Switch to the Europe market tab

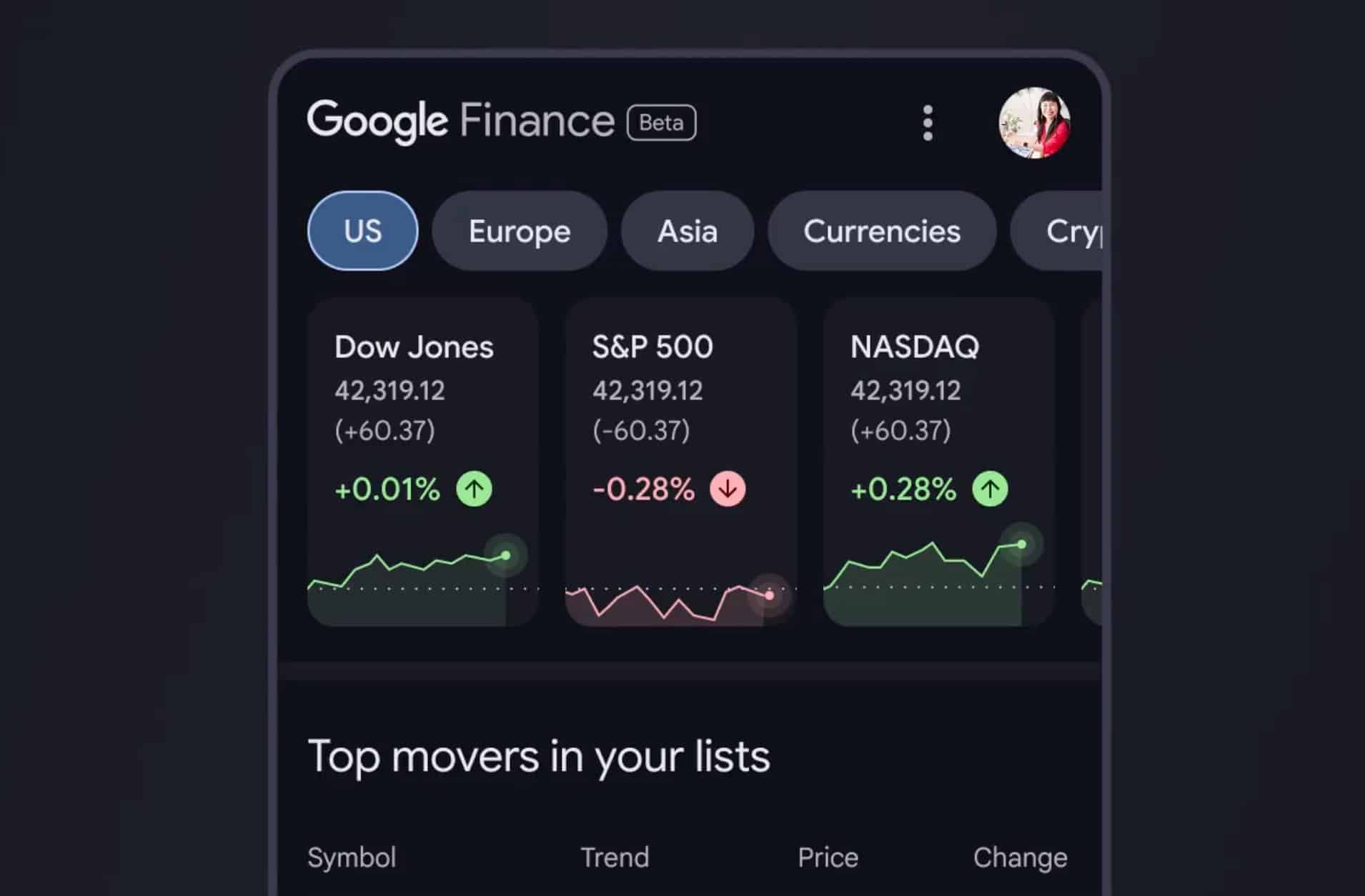[x=520, y=231]
